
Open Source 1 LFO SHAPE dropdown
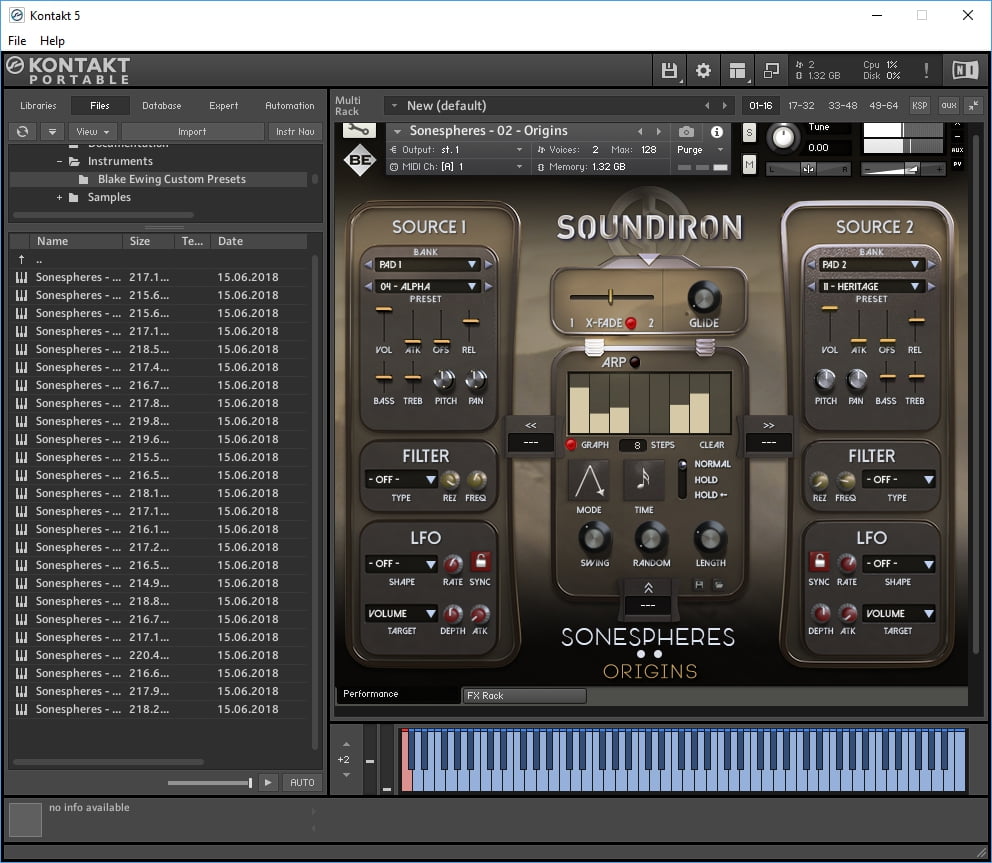tap(401, 563)
